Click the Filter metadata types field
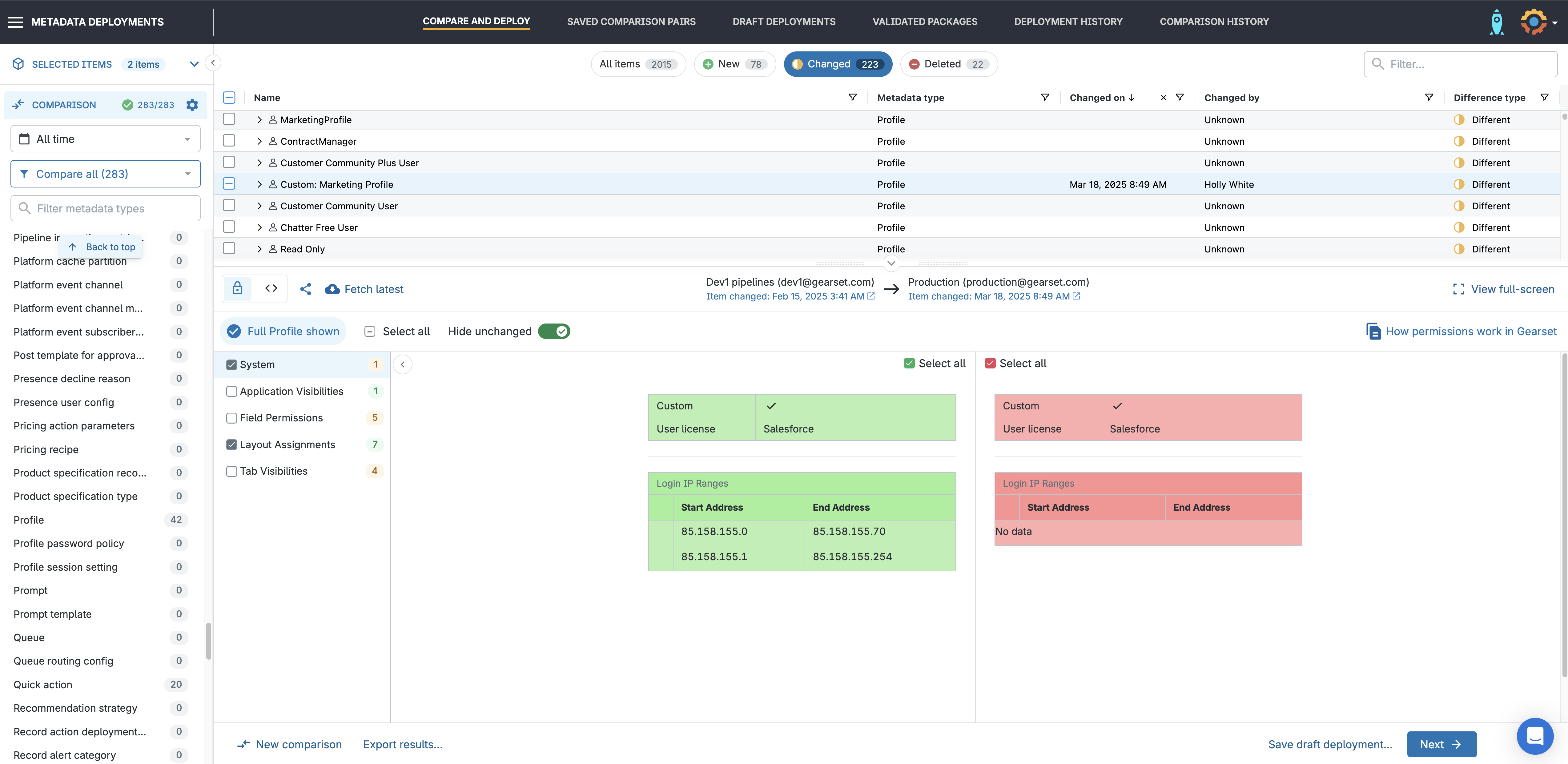The height and width of the screenshot is (764, 1568). click(105, 208)
